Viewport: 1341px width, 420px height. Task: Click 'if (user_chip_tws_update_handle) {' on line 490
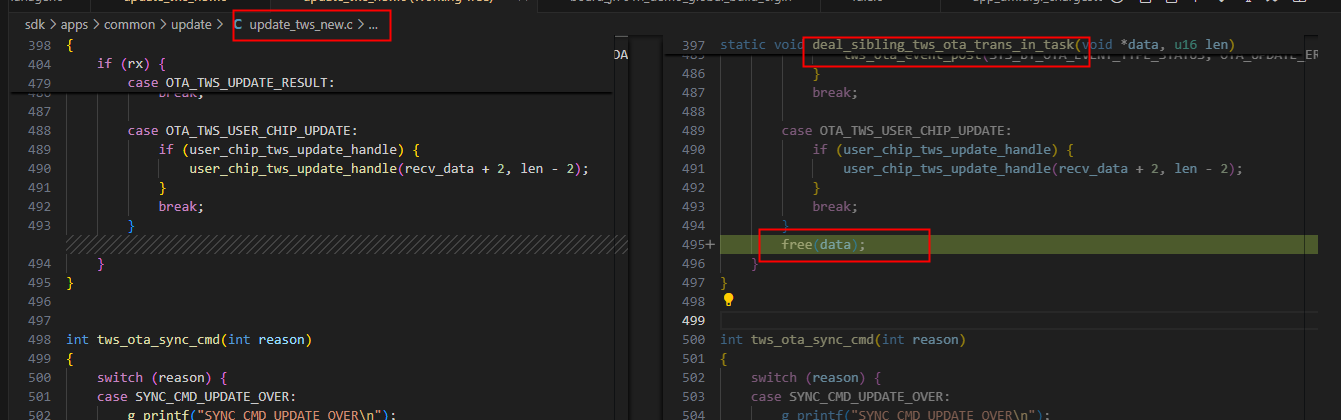(943, 149)
